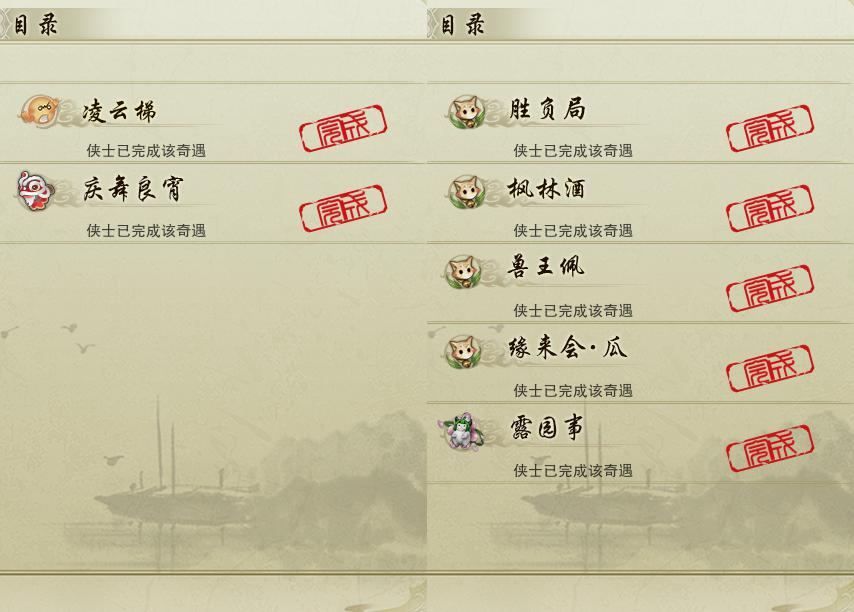This screenshot has height=612, width=854.
Task: Click the red seal stamp for 凌云梯
Action: [343, 128]
